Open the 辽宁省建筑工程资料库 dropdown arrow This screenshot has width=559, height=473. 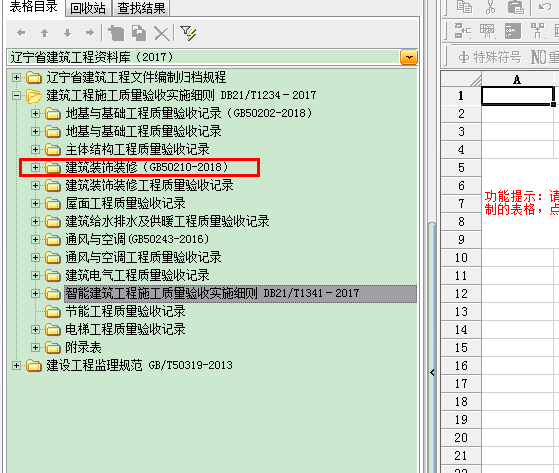[x=409, y=57]
